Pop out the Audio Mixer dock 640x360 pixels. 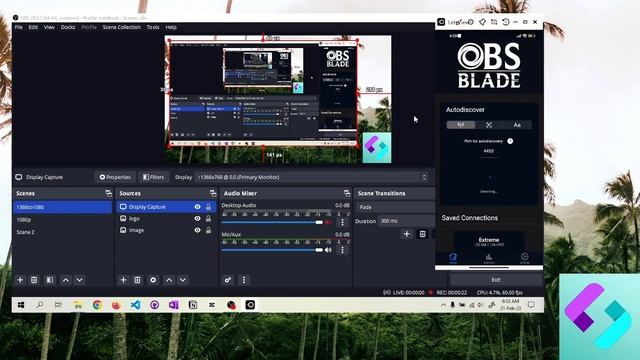tap(347, 193)
